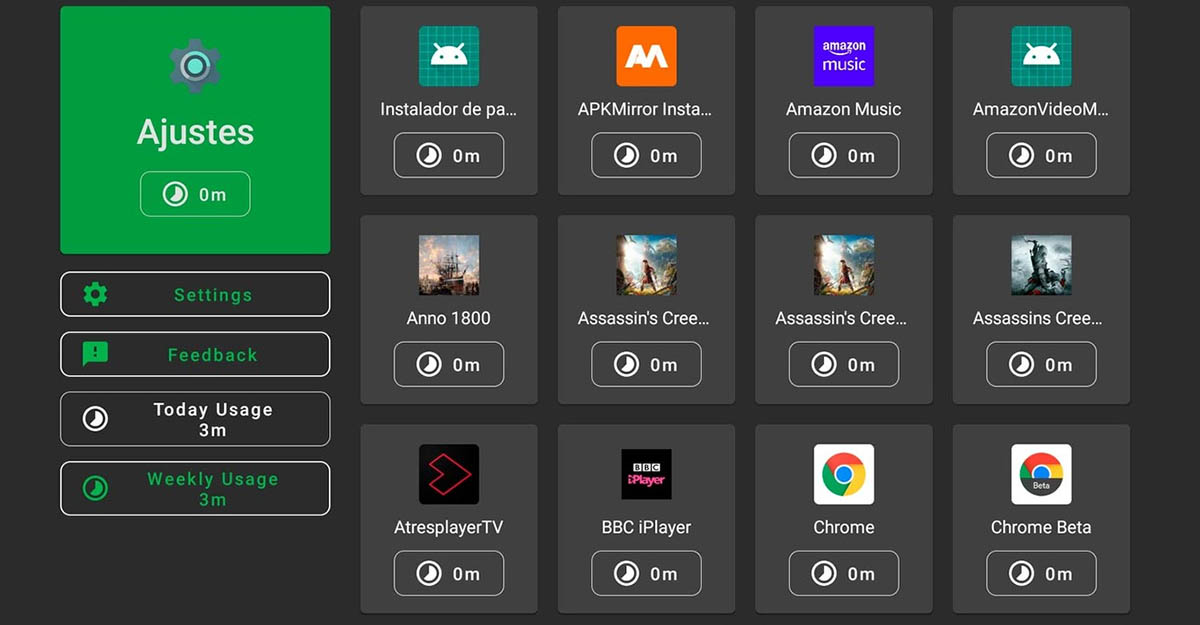This screenshot has height=625, width=1200.
Task: Click the Feedback speech bubble icon
Action: click(95, 354)
